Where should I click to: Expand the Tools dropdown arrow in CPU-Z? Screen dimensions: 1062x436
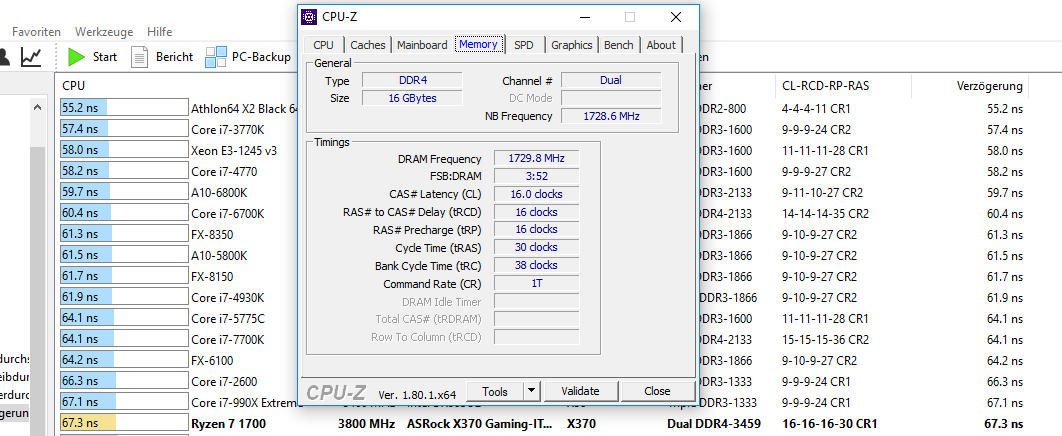[531, 391]
